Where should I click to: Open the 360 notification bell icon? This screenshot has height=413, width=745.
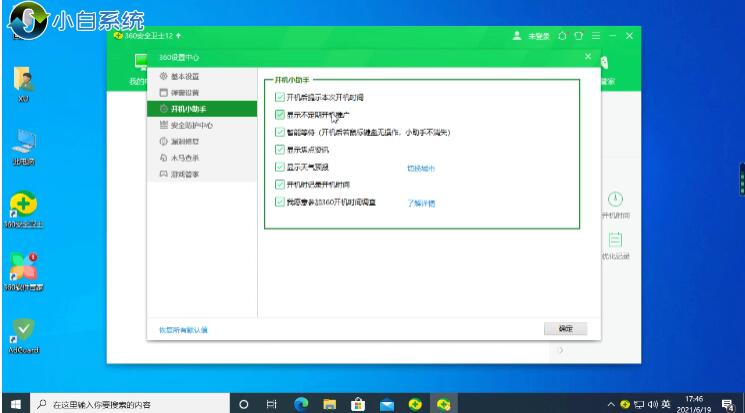pos(563,36)
